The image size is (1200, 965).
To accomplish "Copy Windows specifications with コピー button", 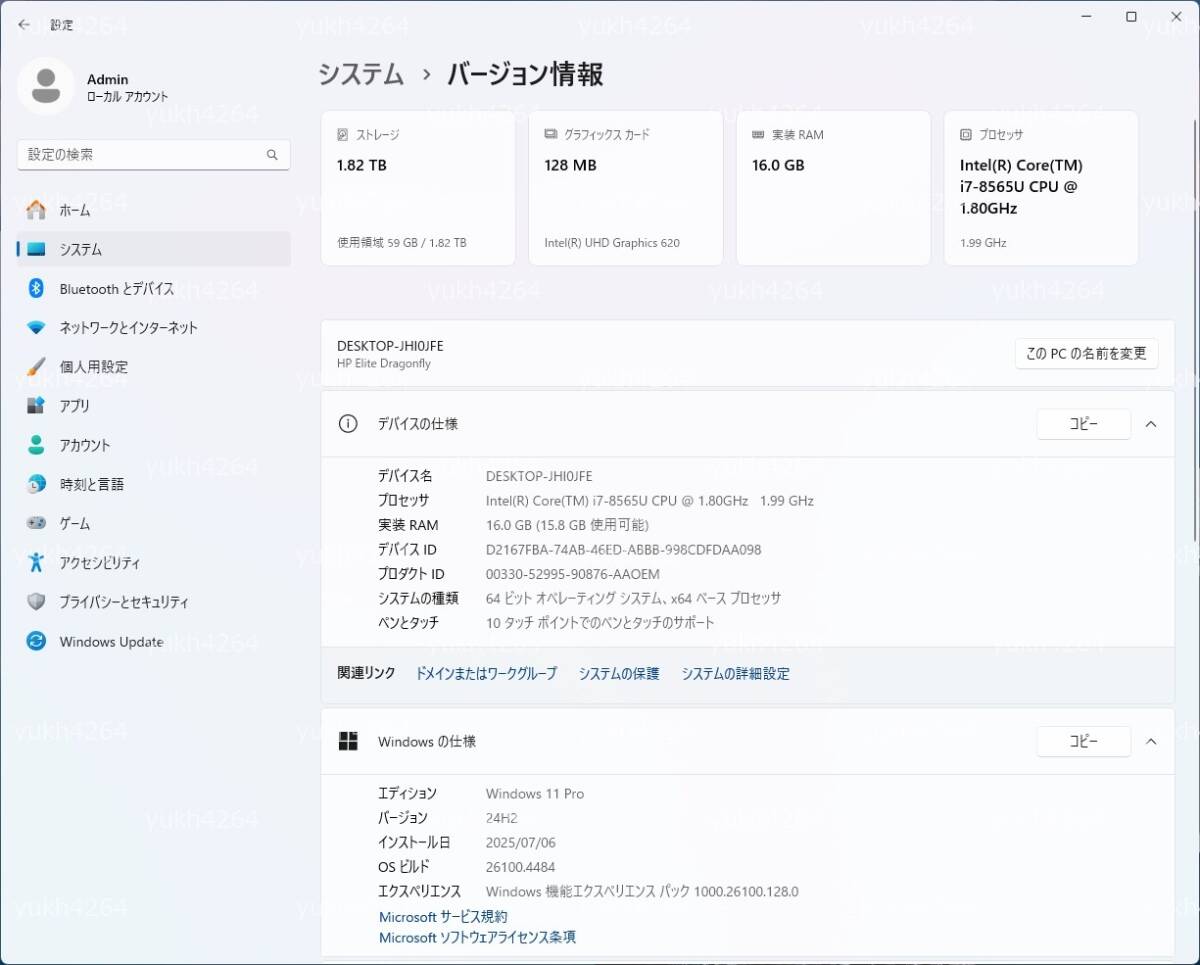I will pos(1084,741).
